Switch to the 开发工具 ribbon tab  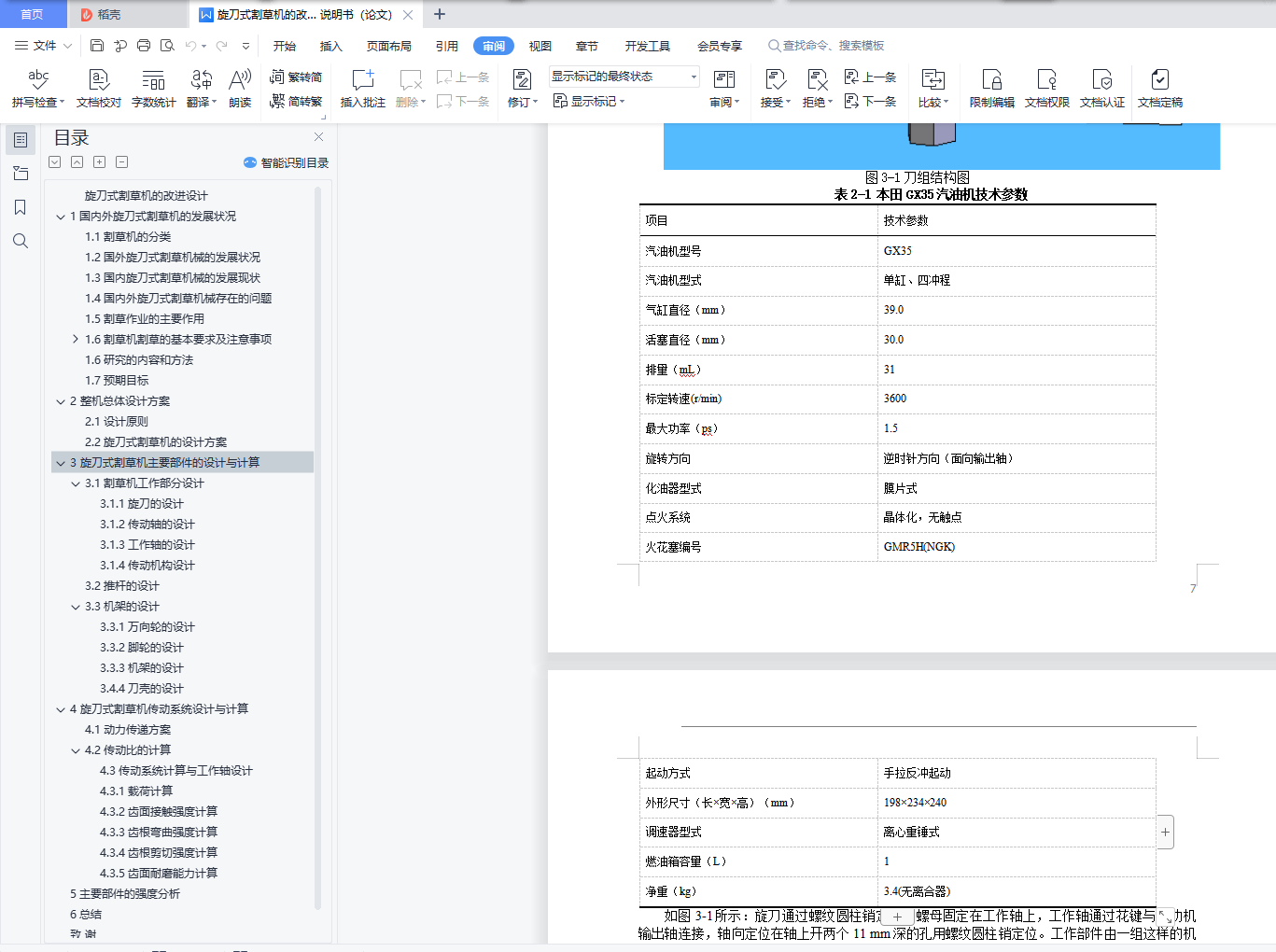[648, 46]
